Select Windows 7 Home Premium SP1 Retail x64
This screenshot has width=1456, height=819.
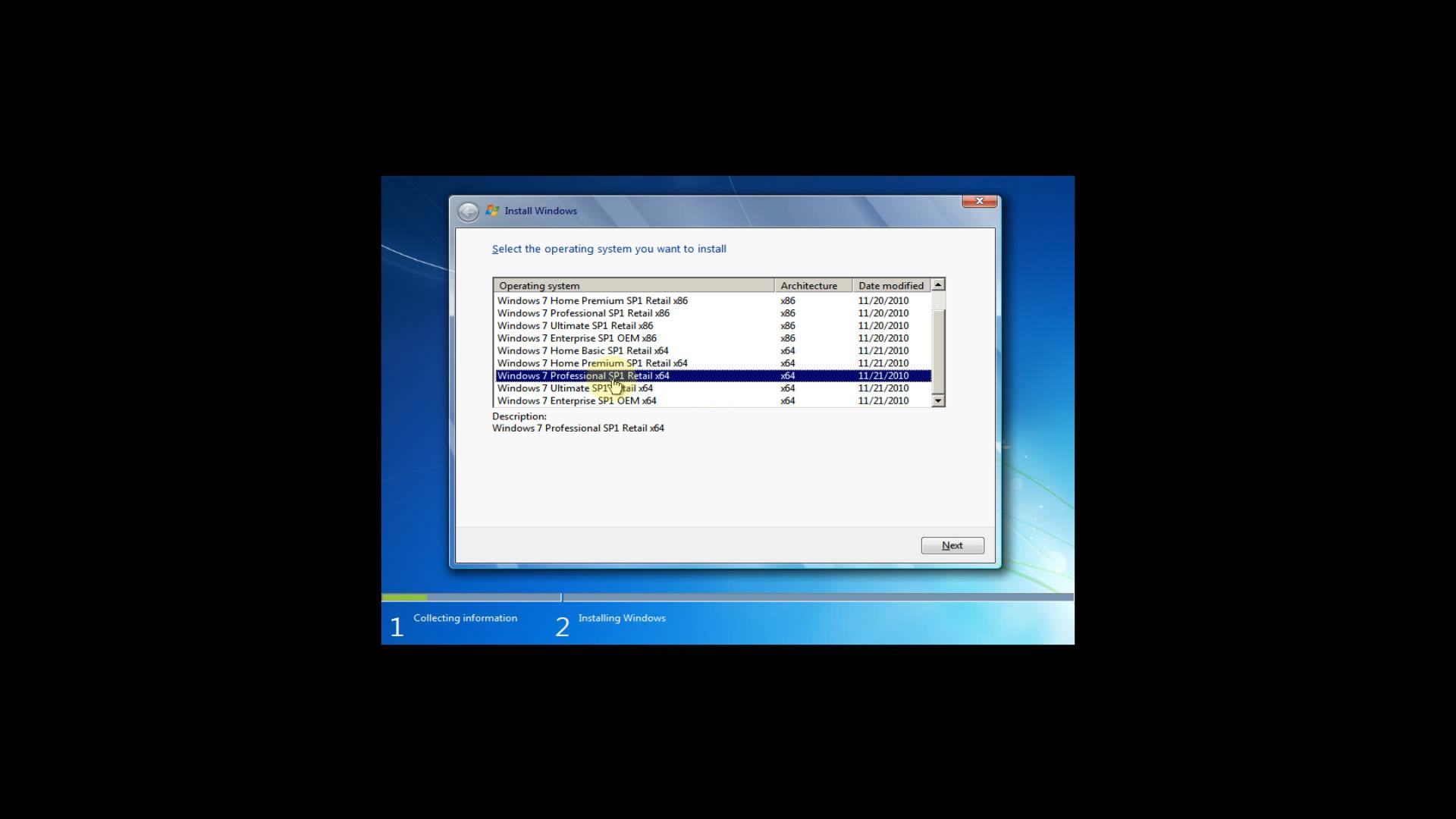click(x=713, y=363)
